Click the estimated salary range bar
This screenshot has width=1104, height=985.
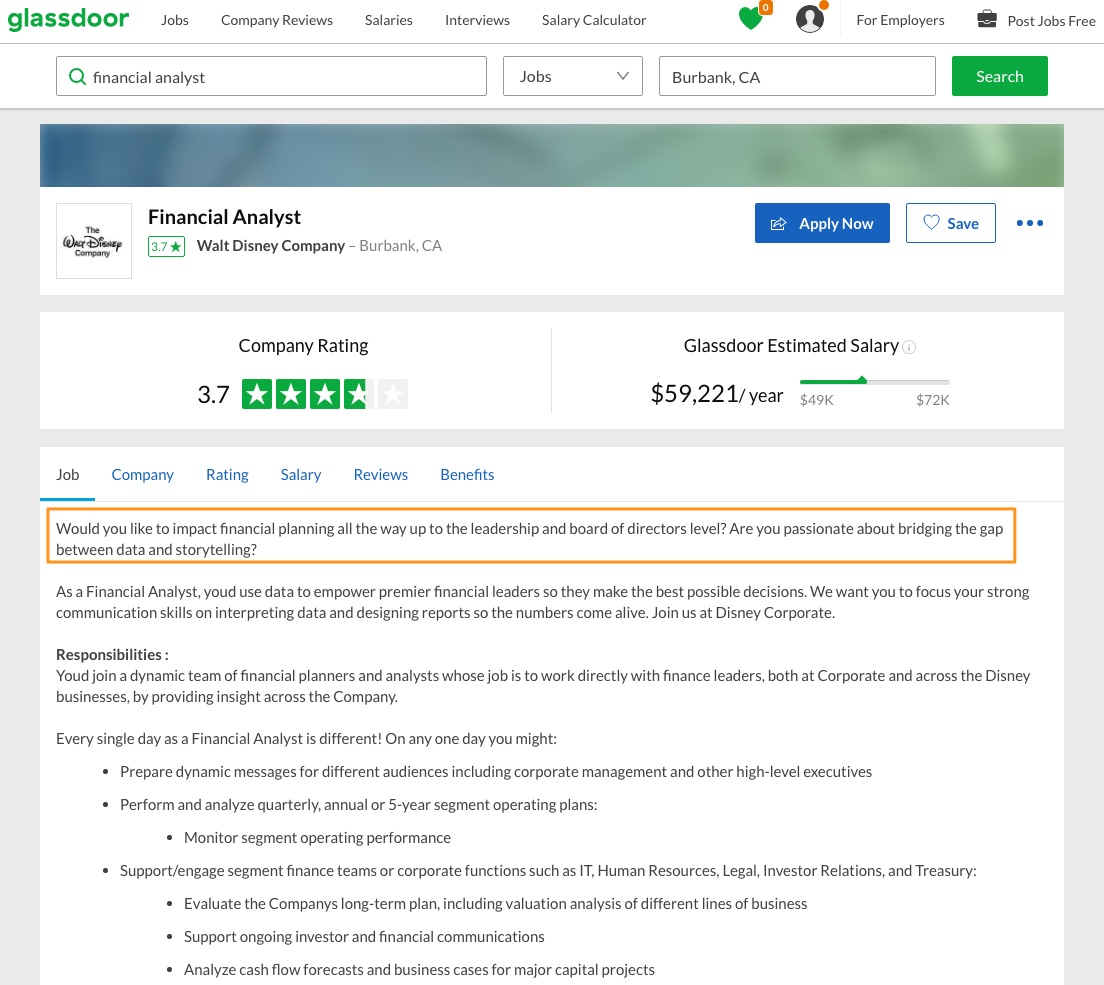874,382
